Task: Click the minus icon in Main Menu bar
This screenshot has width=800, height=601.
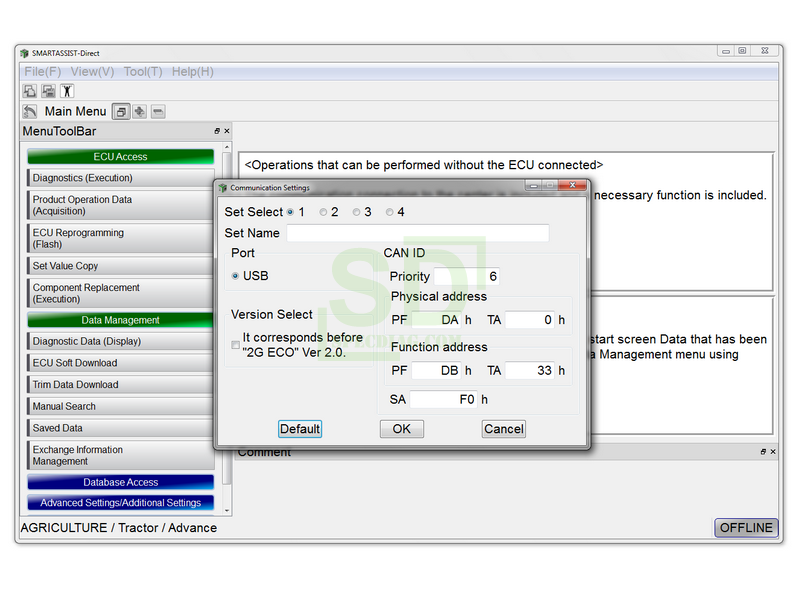Action: [x=158, y=112]
